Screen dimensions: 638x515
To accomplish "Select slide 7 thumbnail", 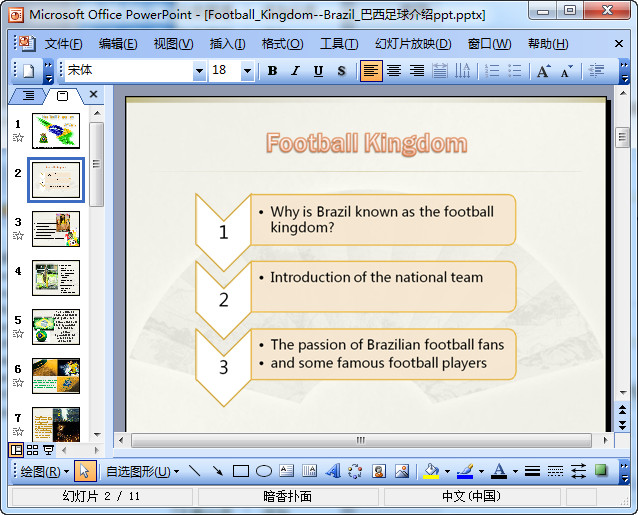I will (56, 424).
